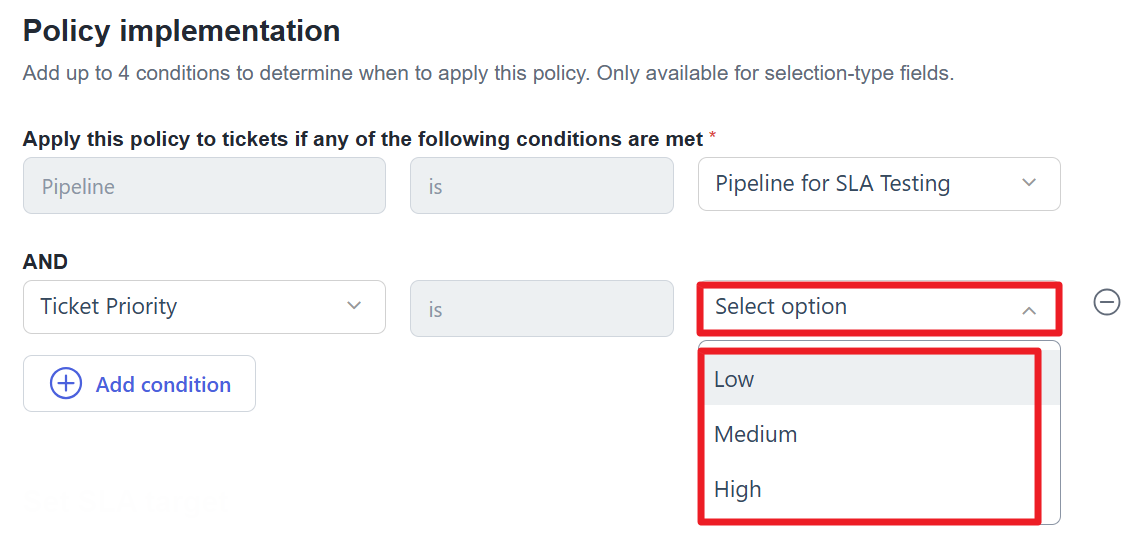Click the Policy implementation heading
Image resolution: width=1133 pixels, height=534 pixels.
(x=181, y=31)
